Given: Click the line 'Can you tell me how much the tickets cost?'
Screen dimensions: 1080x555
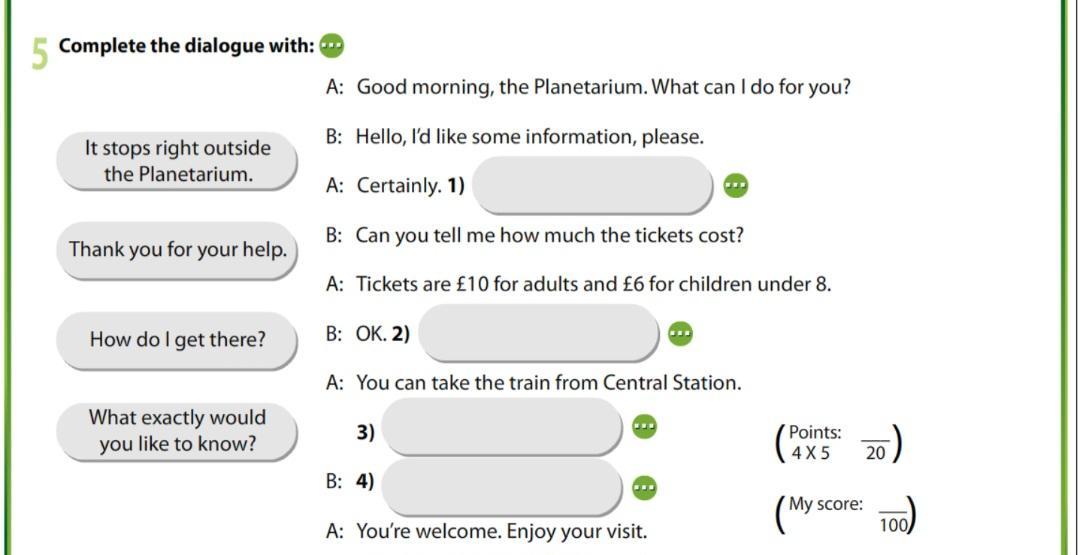Looking at the screenshot, I should [550, 235].
